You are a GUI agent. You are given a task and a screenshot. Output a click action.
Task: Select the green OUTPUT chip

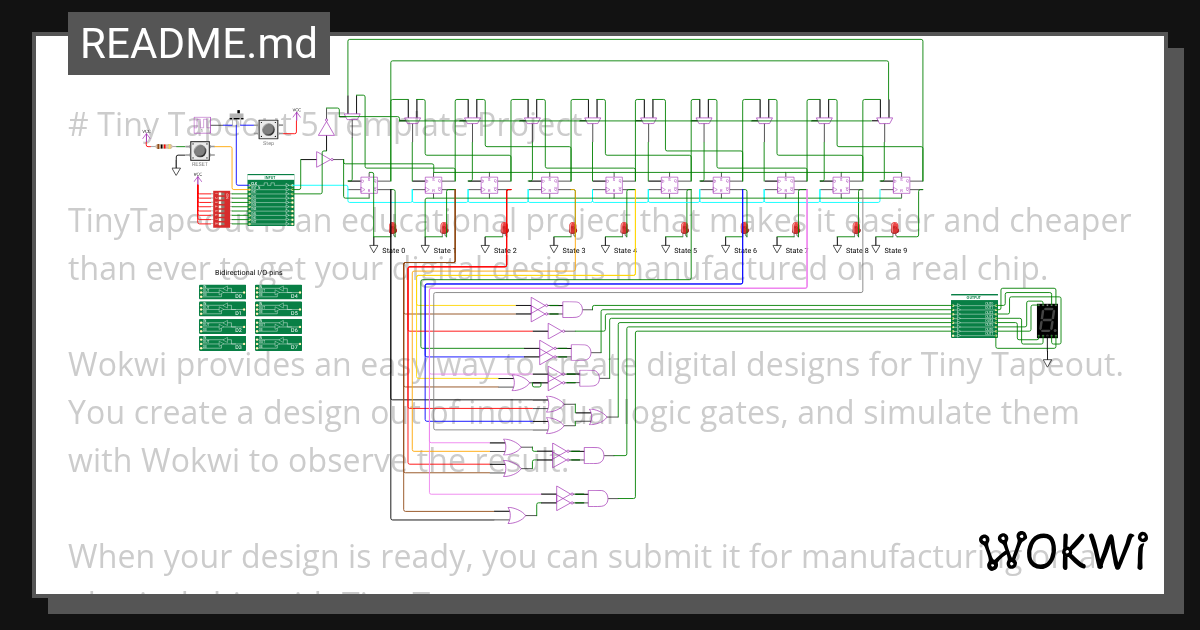tap(974, 317)
